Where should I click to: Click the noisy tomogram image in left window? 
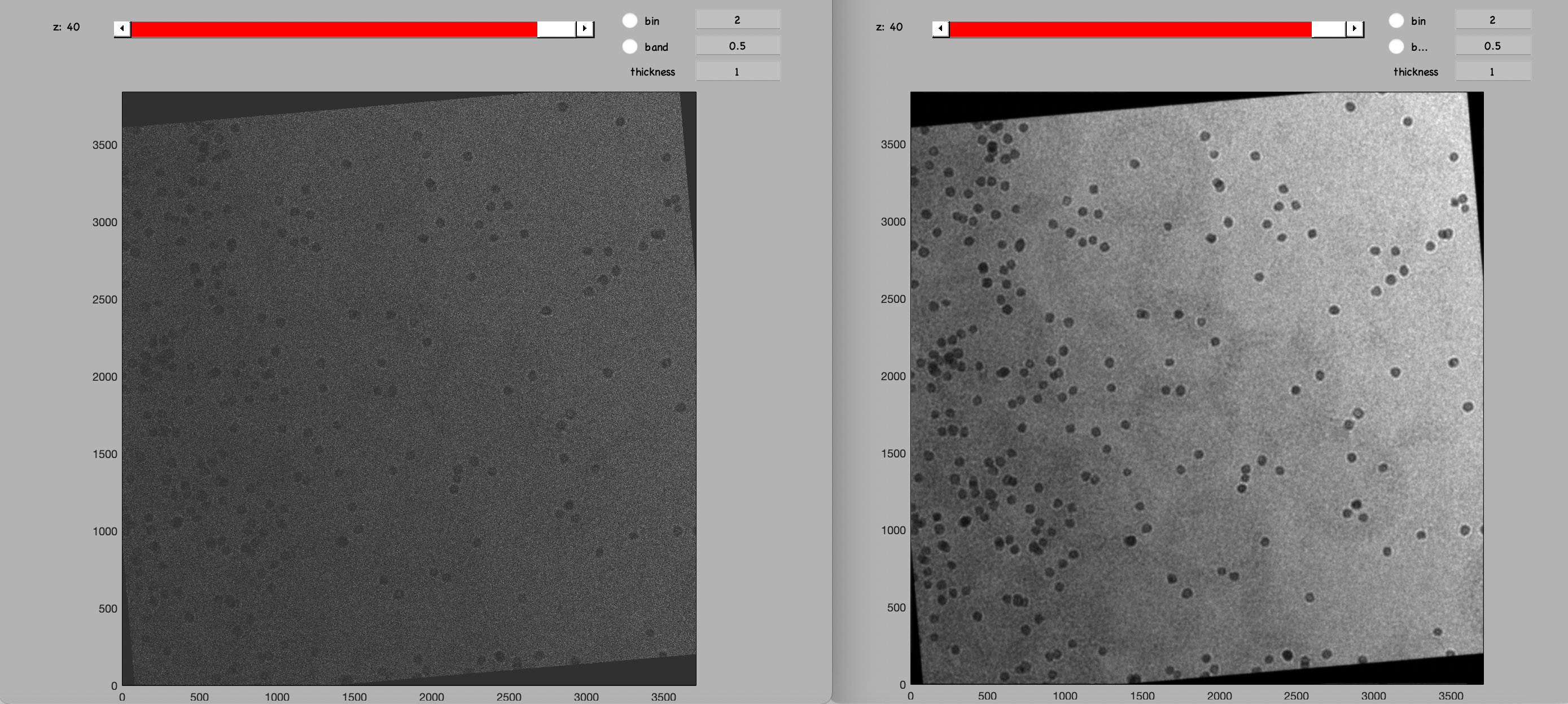click(x=409, y=388)
